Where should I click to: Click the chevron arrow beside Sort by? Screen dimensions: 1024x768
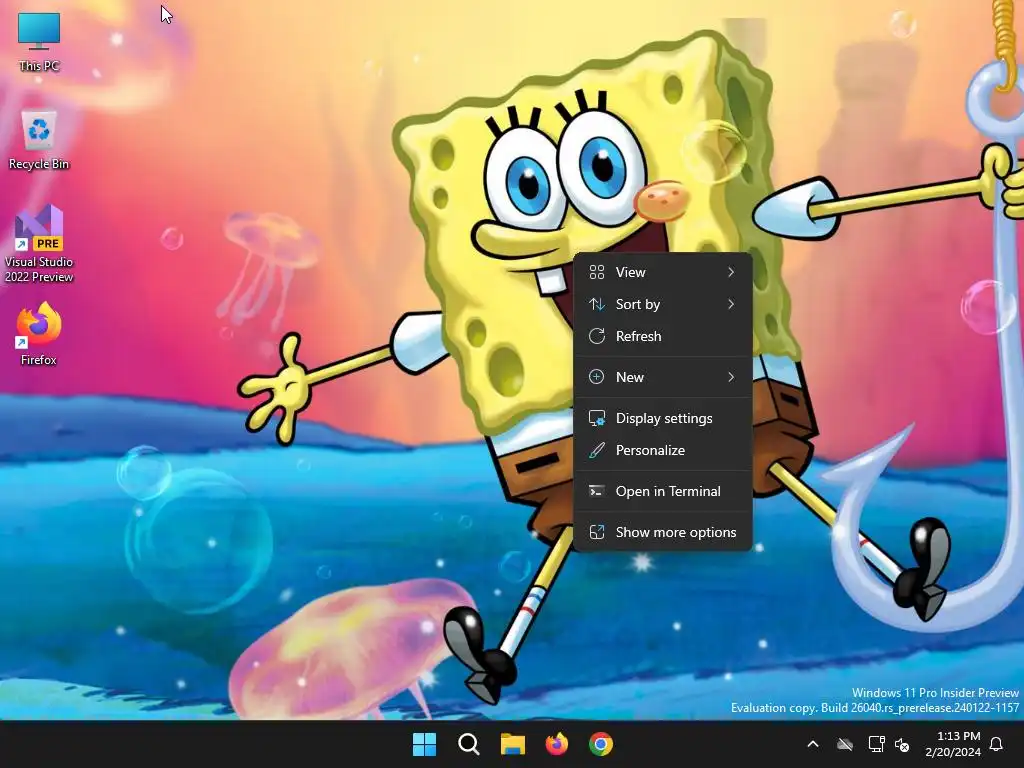(731, 304)
